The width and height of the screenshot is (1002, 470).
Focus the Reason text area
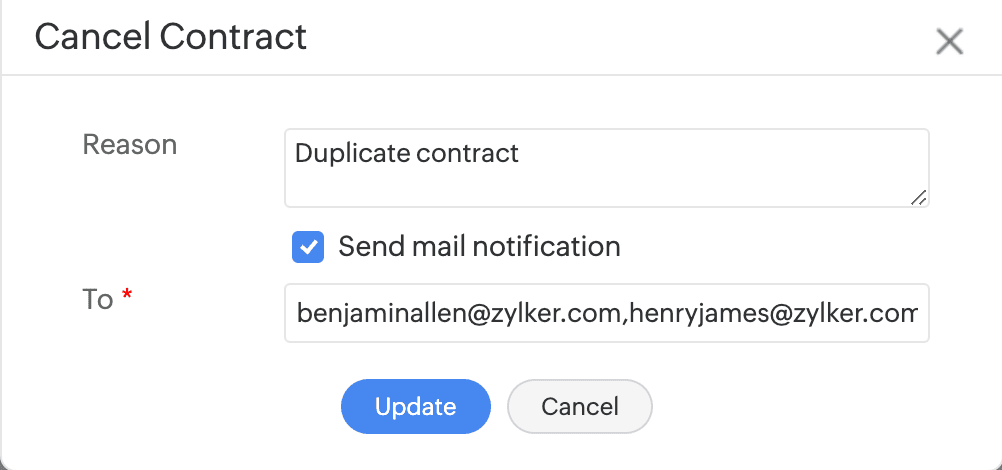[x=606, y=168]
